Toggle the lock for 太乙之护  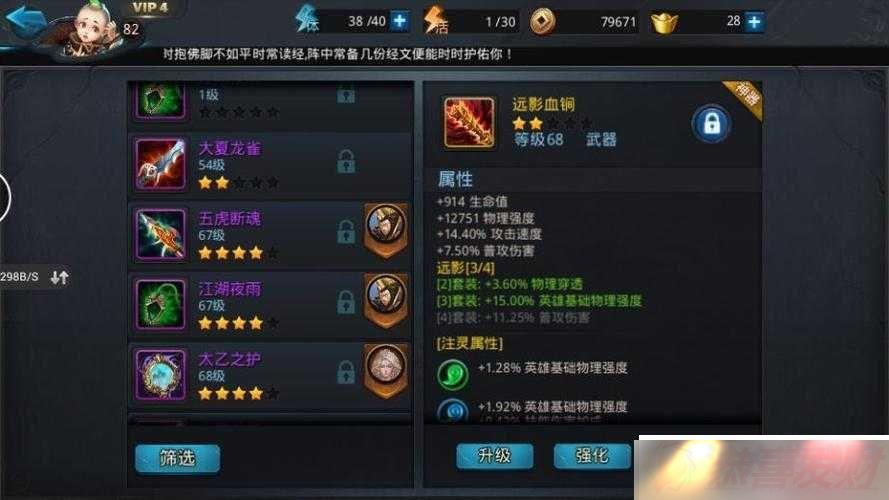coord(346,372)
